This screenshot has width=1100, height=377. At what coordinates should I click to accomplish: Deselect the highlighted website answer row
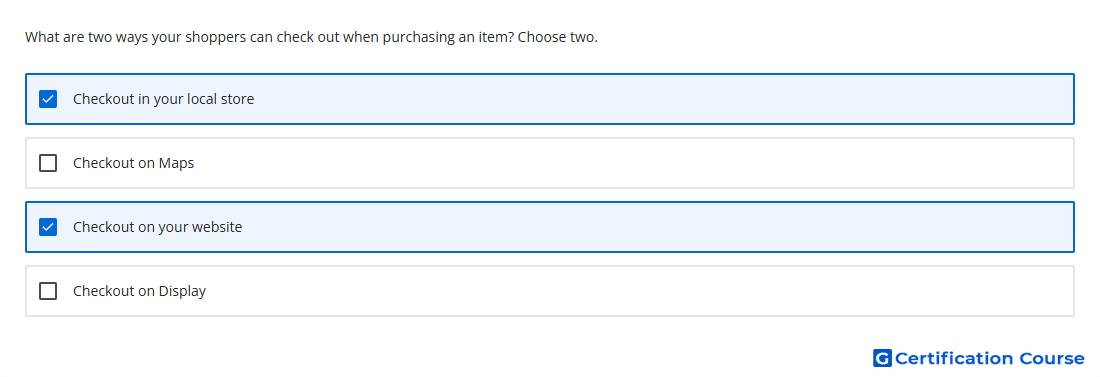(550, 227)
